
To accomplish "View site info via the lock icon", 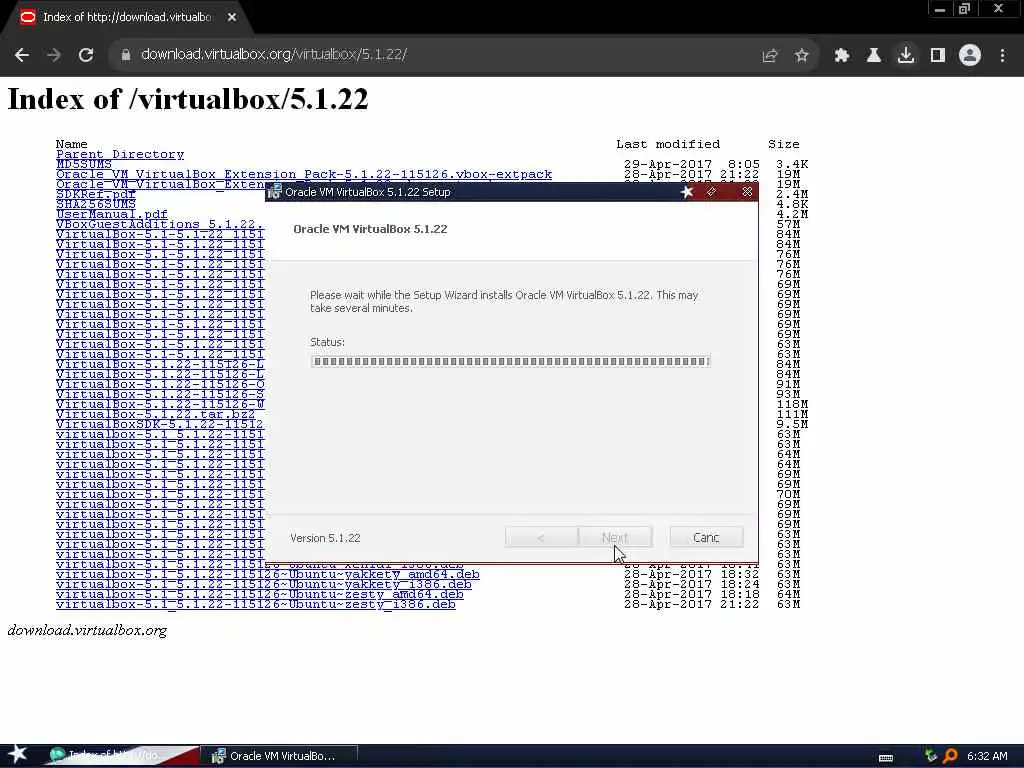I will click(126, 56).
